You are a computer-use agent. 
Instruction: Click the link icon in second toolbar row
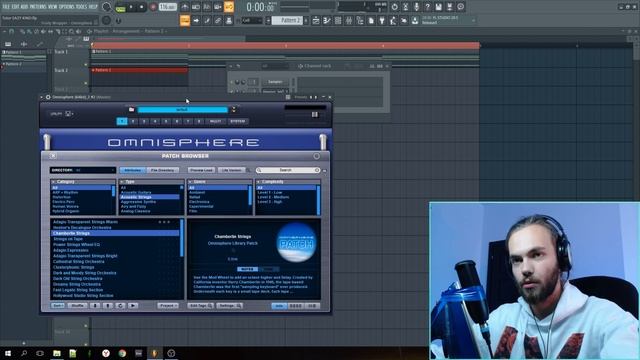click(x=218, y=20)
